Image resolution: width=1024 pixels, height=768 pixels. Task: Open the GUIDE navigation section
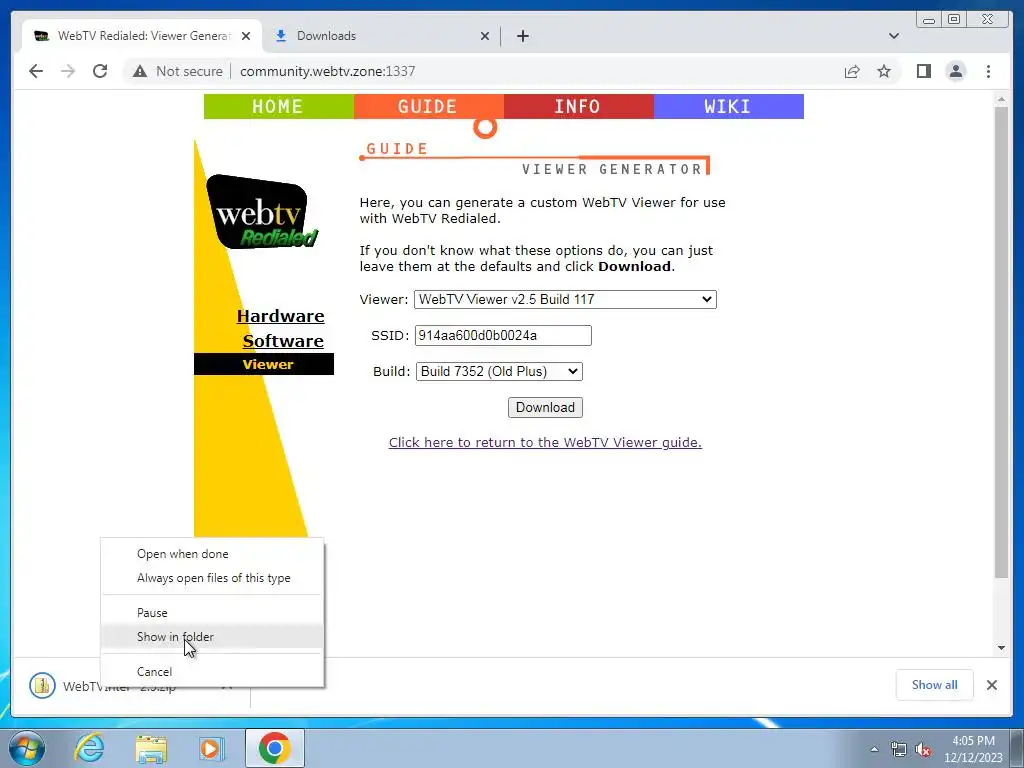tap(428, 106)
